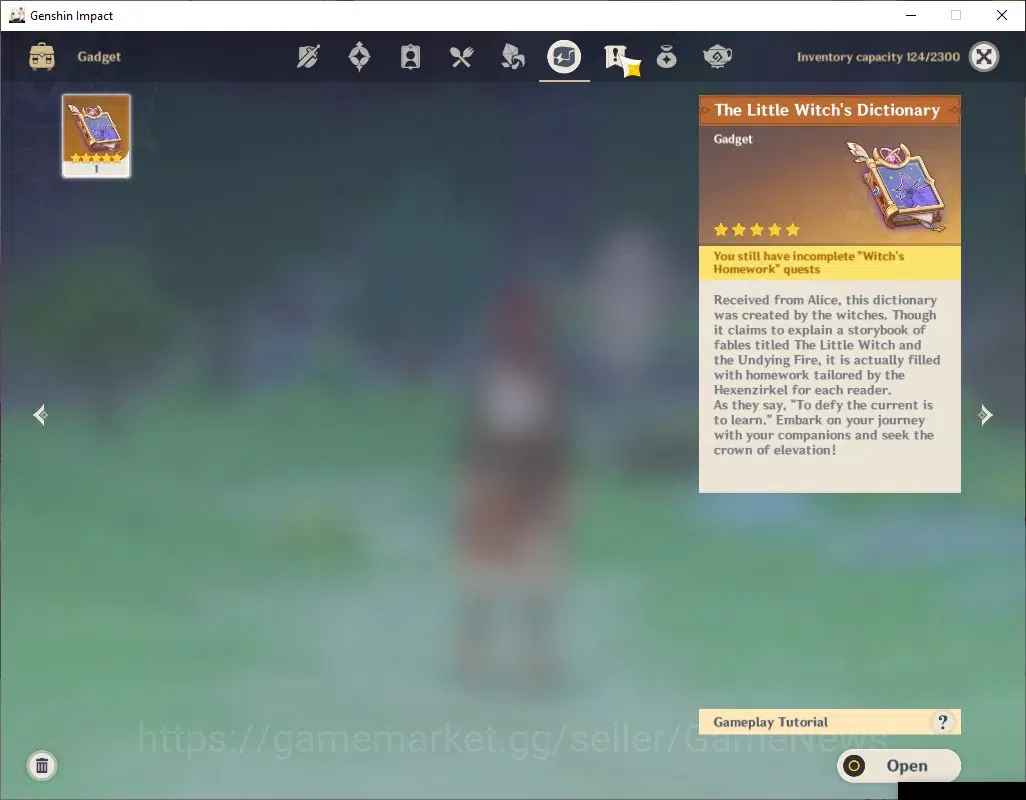Screen dimensions: 1026x800
Task: Click the Gadget category heading top left
Action: tap(99, 57)
